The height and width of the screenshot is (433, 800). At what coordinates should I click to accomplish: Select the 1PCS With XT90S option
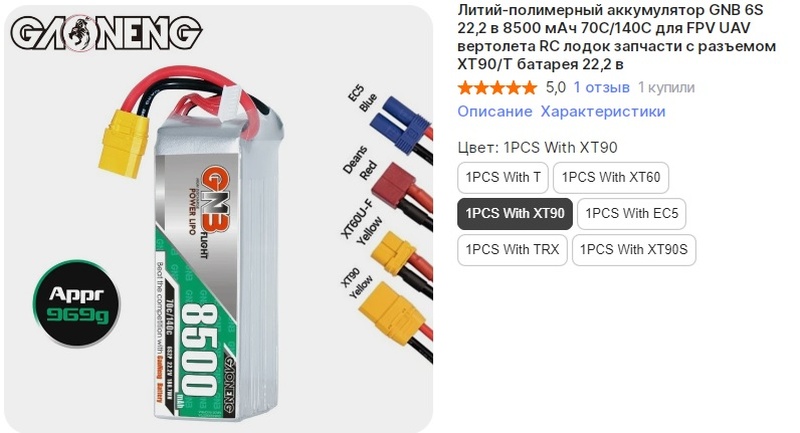[x=634, y=249]
